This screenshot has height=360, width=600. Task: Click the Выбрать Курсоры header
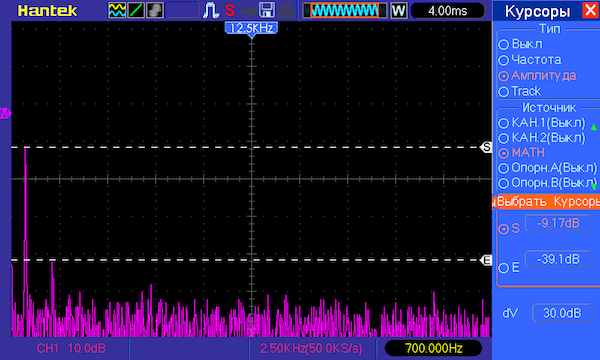click(x=548, y=202)
